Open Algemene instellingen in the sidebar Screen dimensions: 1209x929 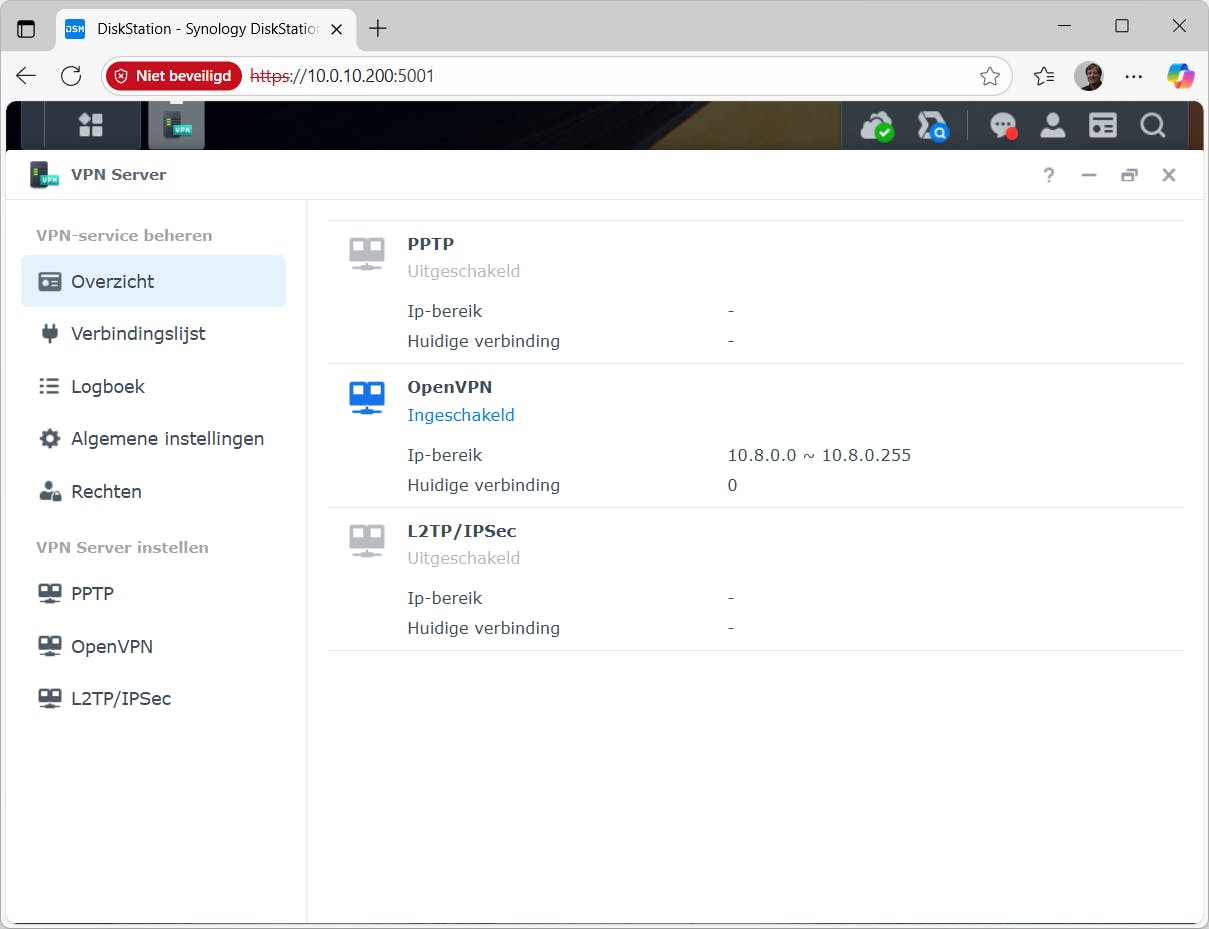153,438
